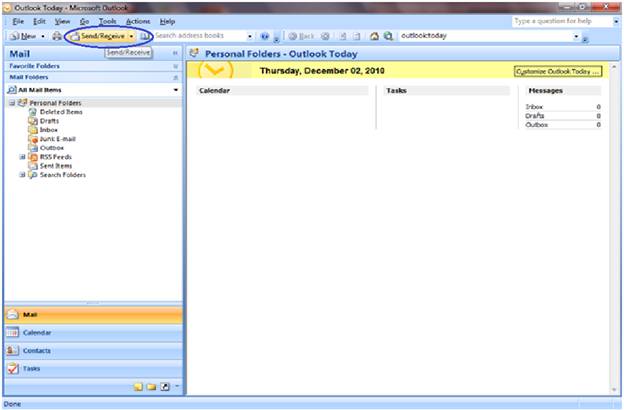
Task: Click the blue Help question mark icon
Action: point(265,36)
